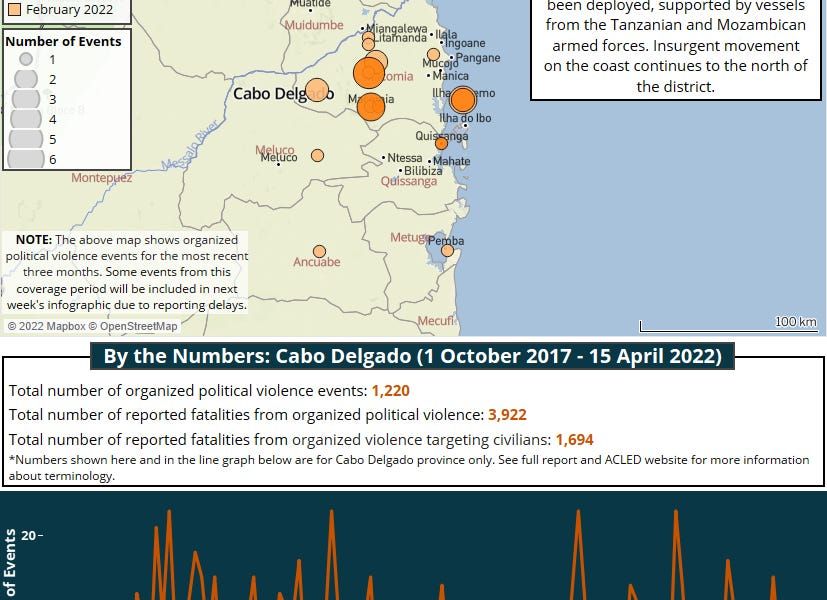Click the By the Numbers title banner
827x600 pixels.
pos(413,357)
